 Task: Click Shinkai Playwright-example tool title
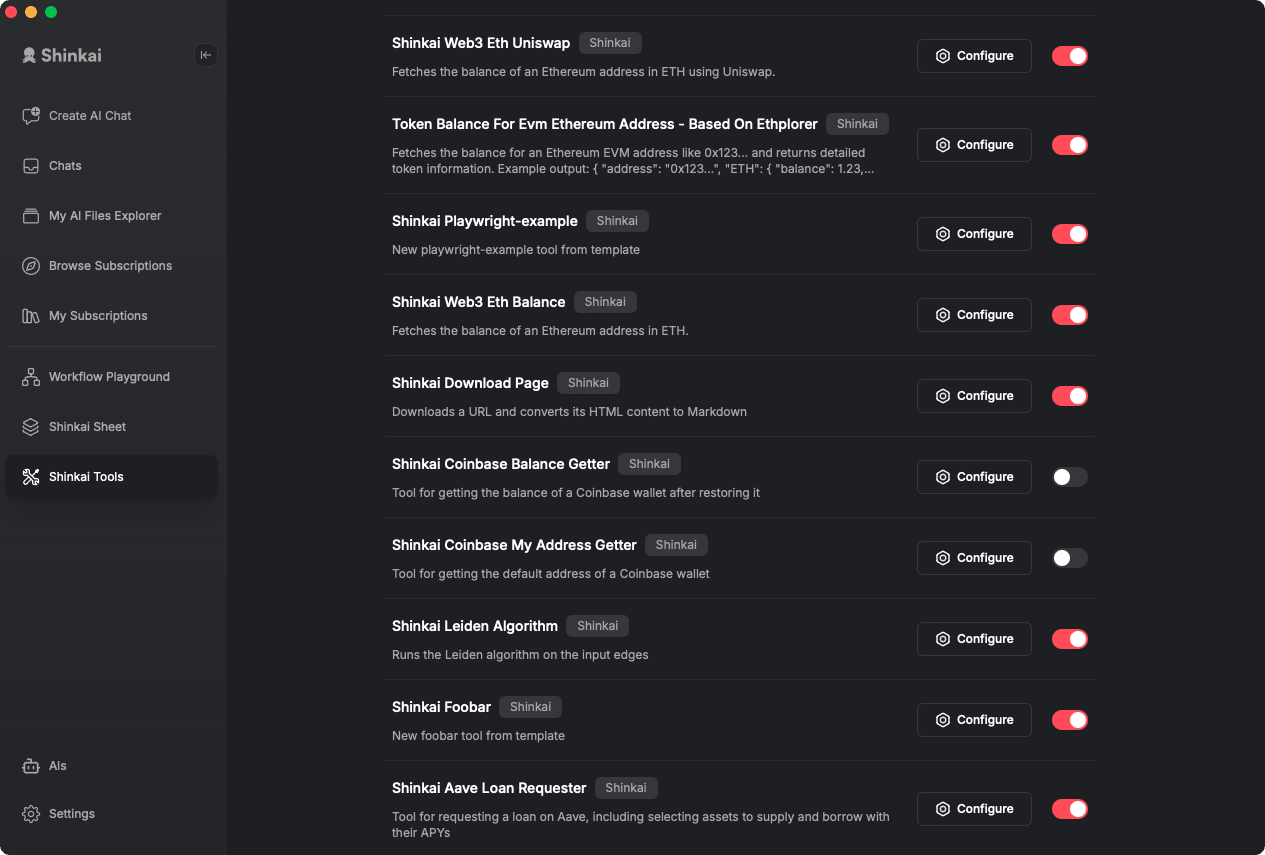[x=485, y=221]
